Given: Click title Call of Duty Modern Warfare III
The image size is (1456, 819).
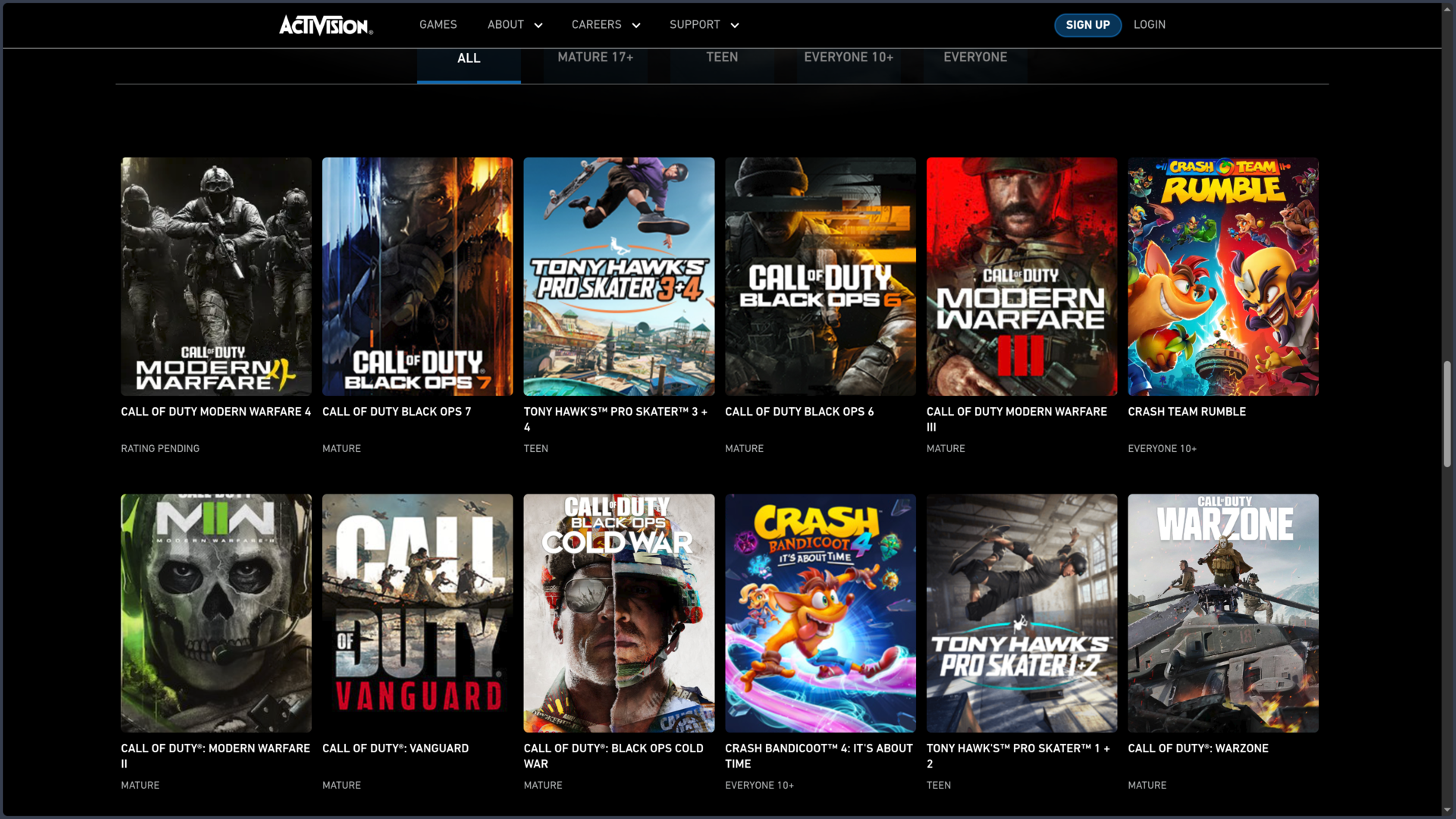Looking at the screenshot, I should pyautogui.click(x=1017, y=419).
